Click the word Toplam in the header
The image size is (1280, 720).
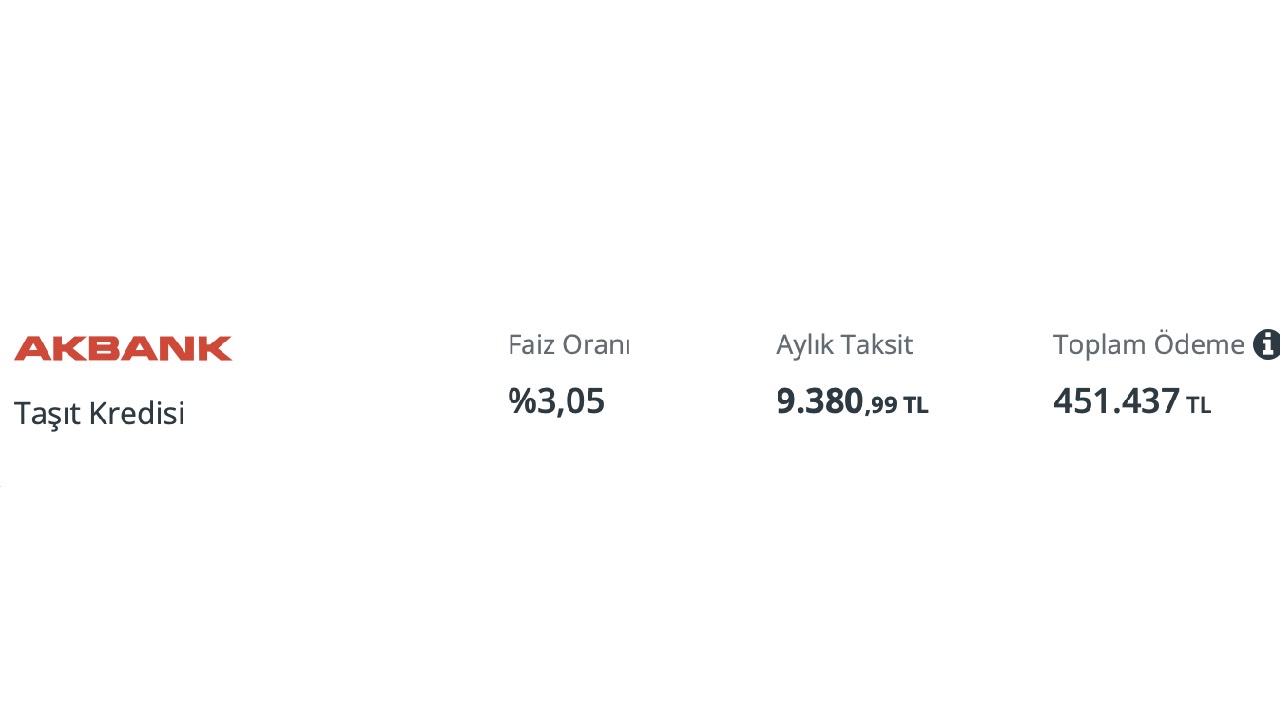pyautogui.click(x=1099, y=346)
